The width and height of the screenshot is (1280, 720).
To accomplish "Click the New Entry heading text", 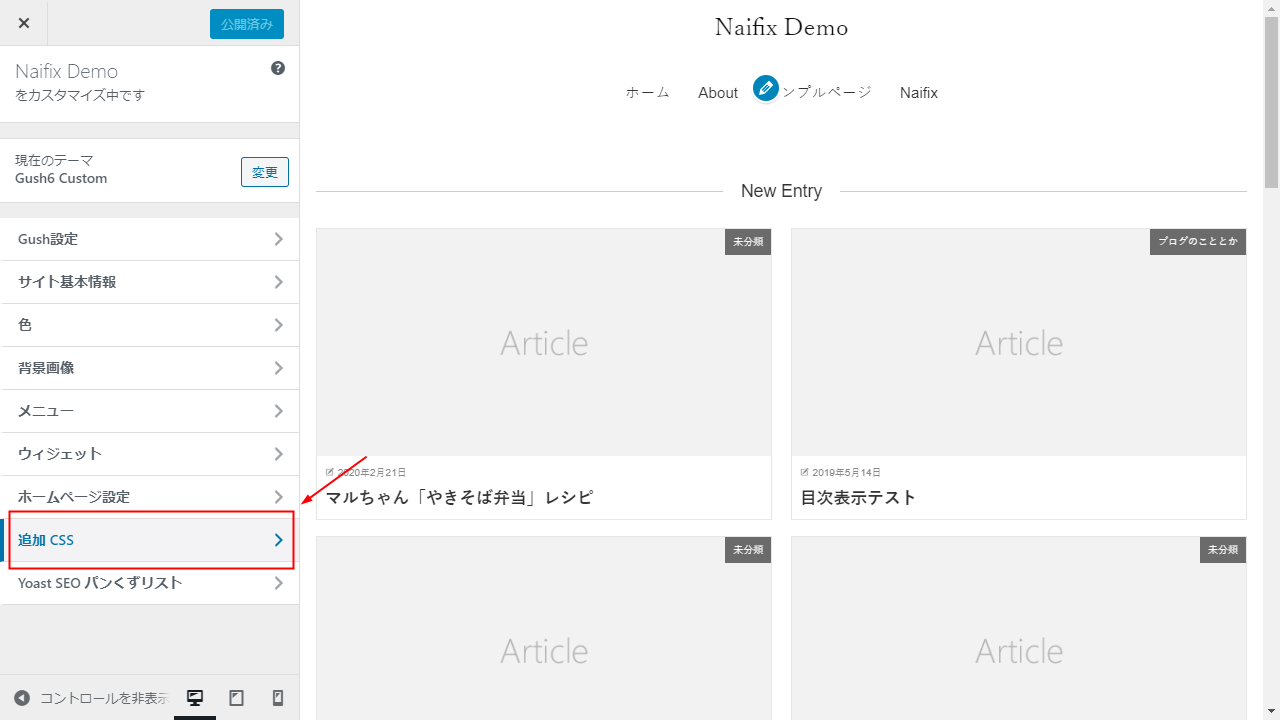I will tap(781, 191).
